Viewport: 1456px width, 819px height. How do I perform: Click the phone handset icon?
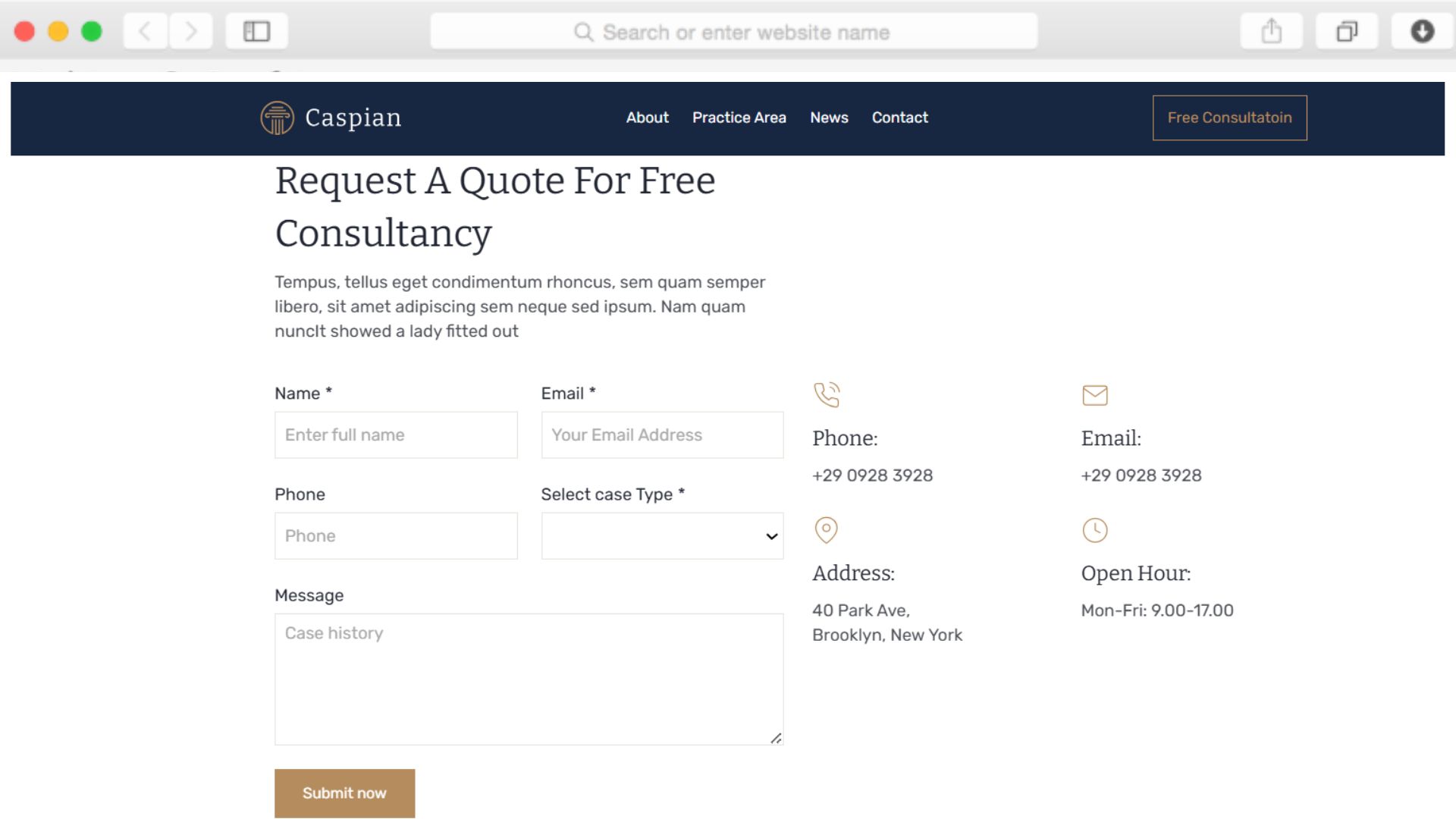pos(827,394)
